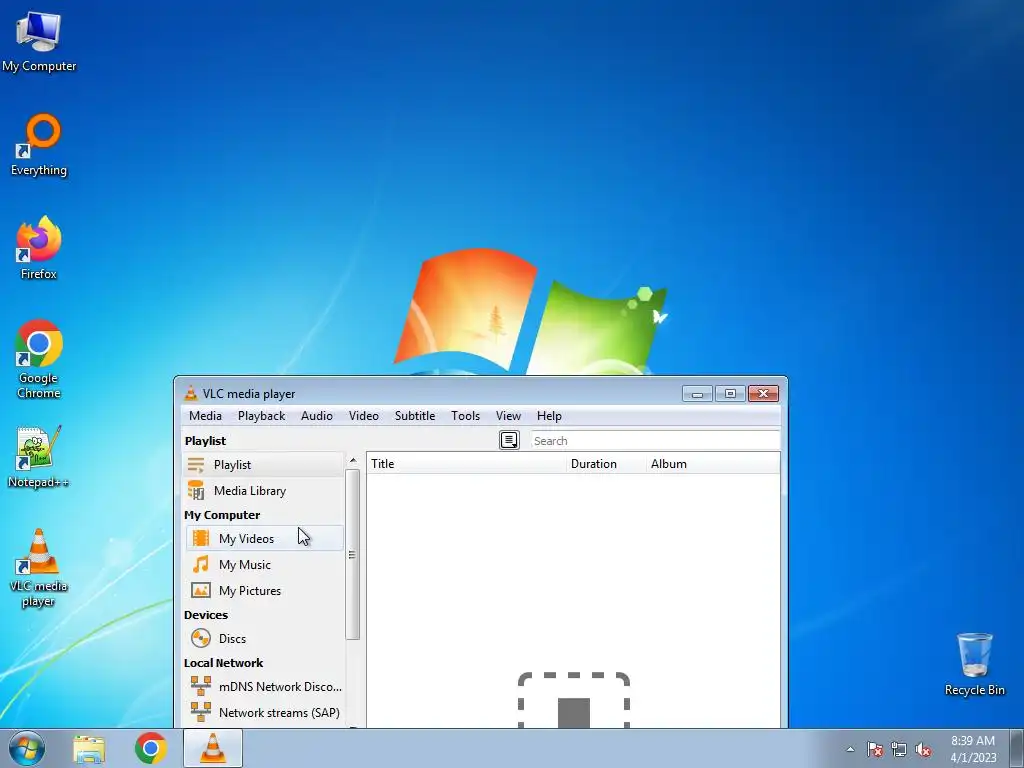Click the My Videos film icon
Screen dimensions: 1024x768
pos(200,538)
